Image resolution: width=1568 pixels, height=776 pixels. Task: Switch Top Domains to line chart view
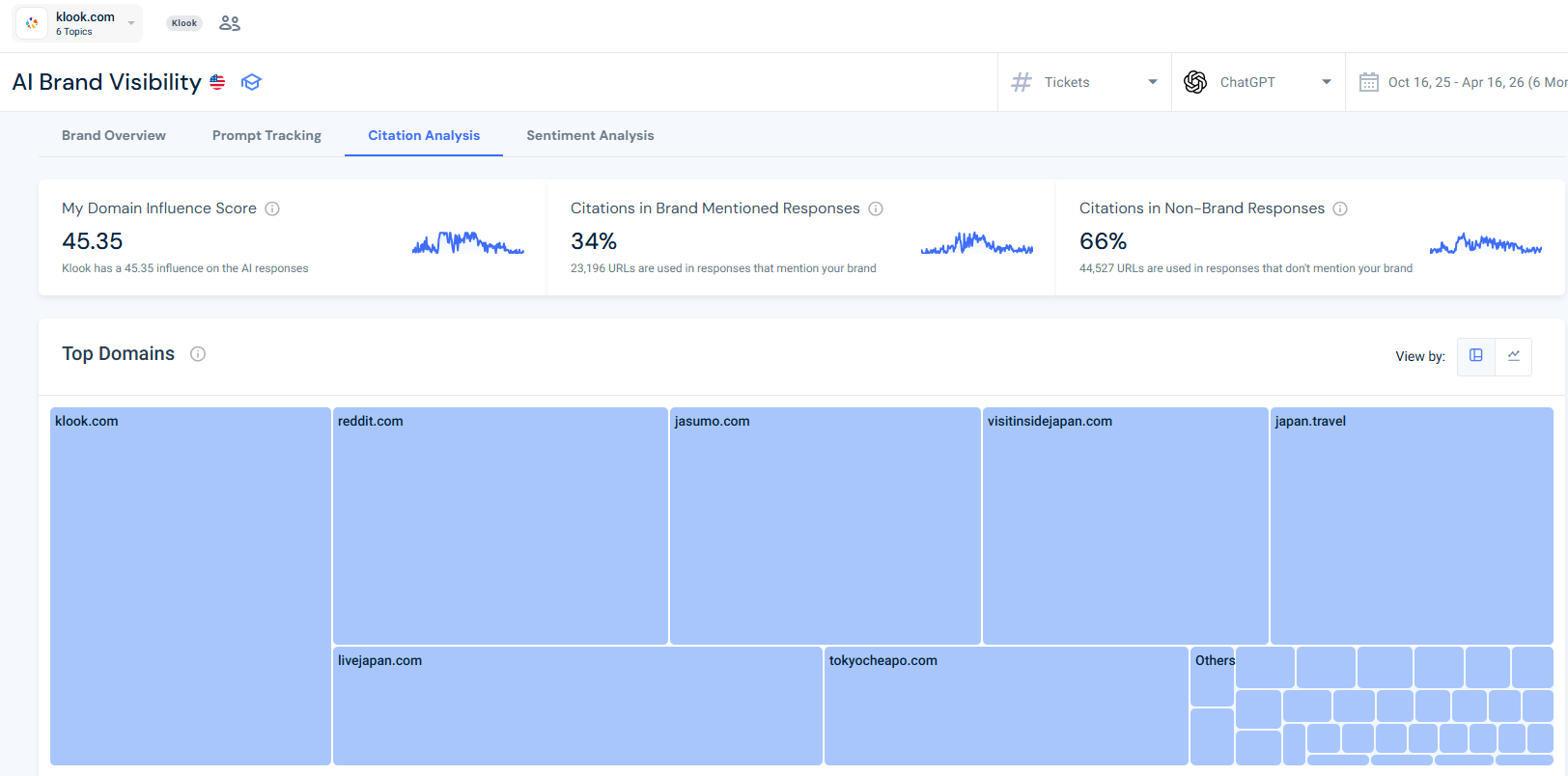click(1514, 356)
